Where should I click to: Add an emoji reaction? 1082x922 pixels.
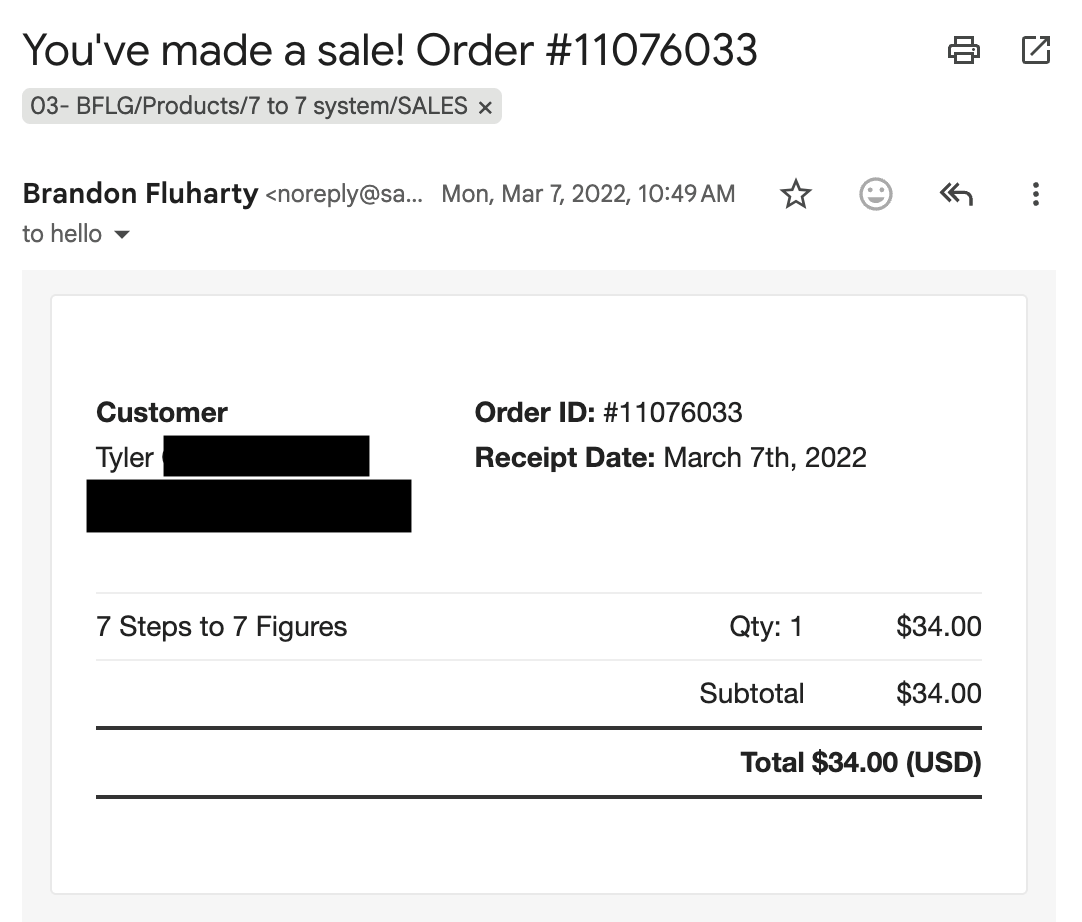(x=876, y=194)
